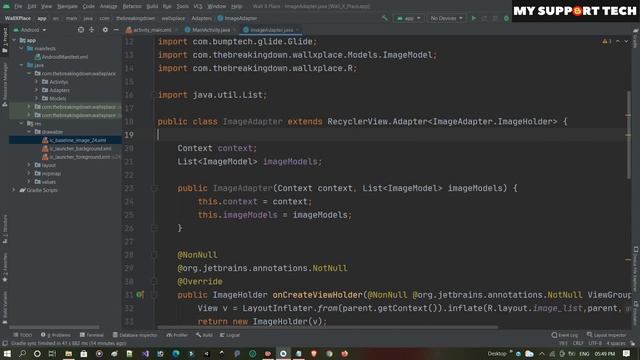This screenshot has width=640, height=360.
Task: Expand the Activitys package
Action: click(37, 82)
